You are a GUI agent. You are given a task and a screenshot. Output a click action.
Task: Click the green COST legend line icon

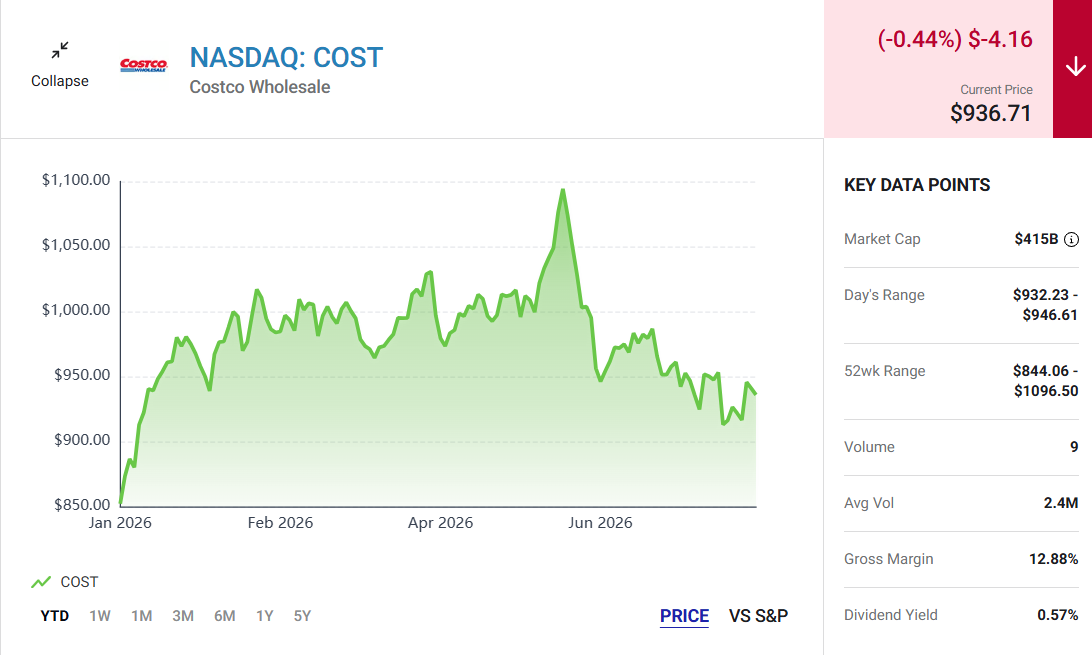pos(41,582)
